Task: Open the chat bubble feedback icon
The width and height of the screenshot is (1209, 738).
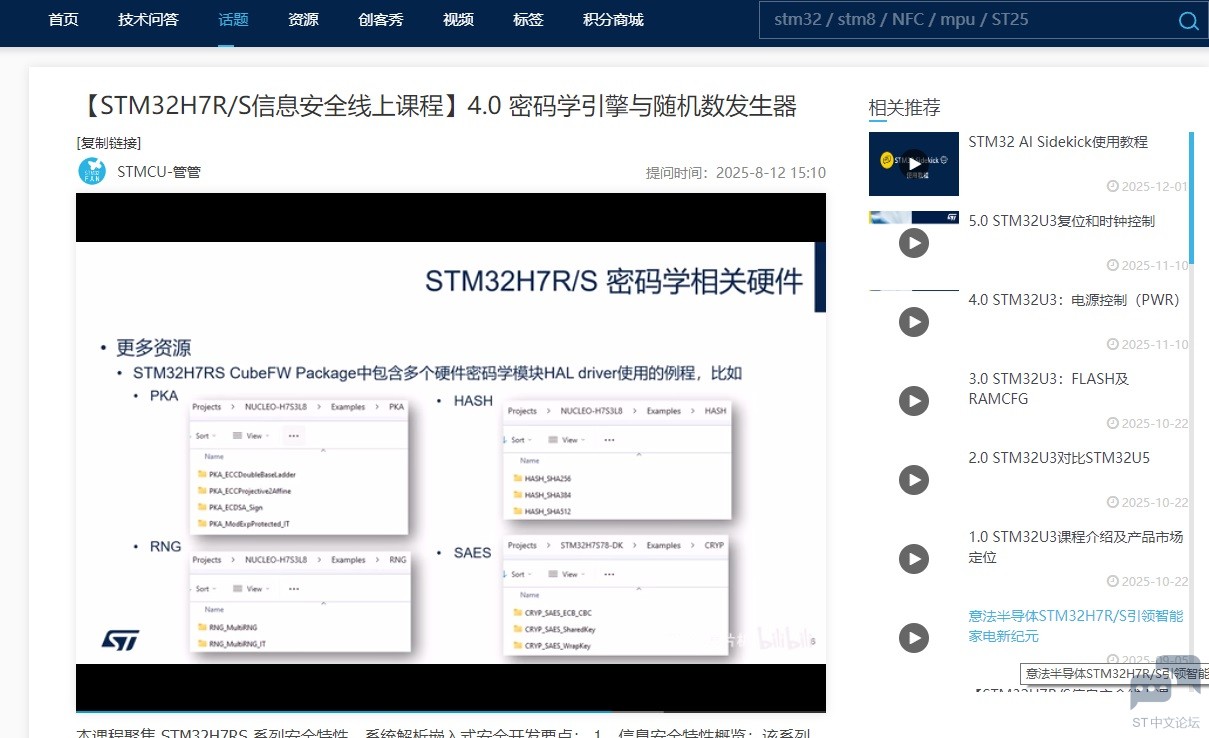Action: click(x=1165, y=684)
